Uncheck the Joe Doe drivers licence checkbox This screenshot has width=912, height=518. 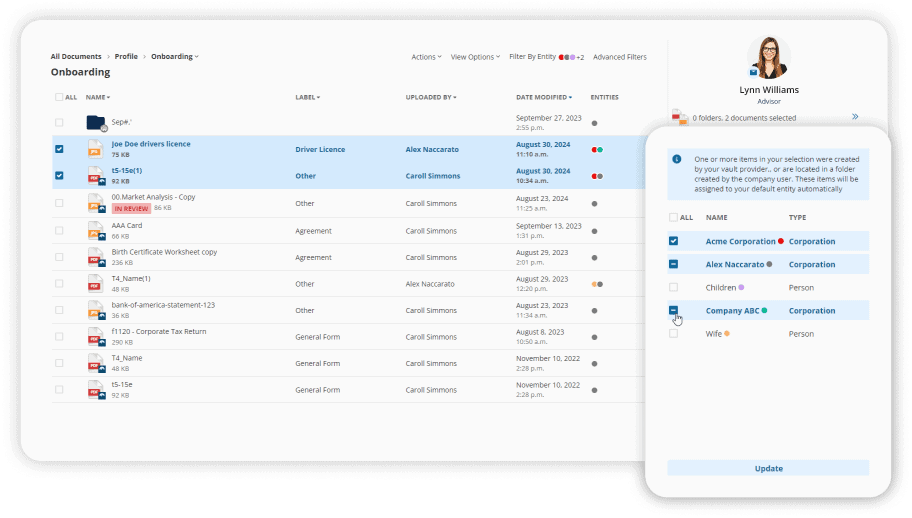coord(59,149)
